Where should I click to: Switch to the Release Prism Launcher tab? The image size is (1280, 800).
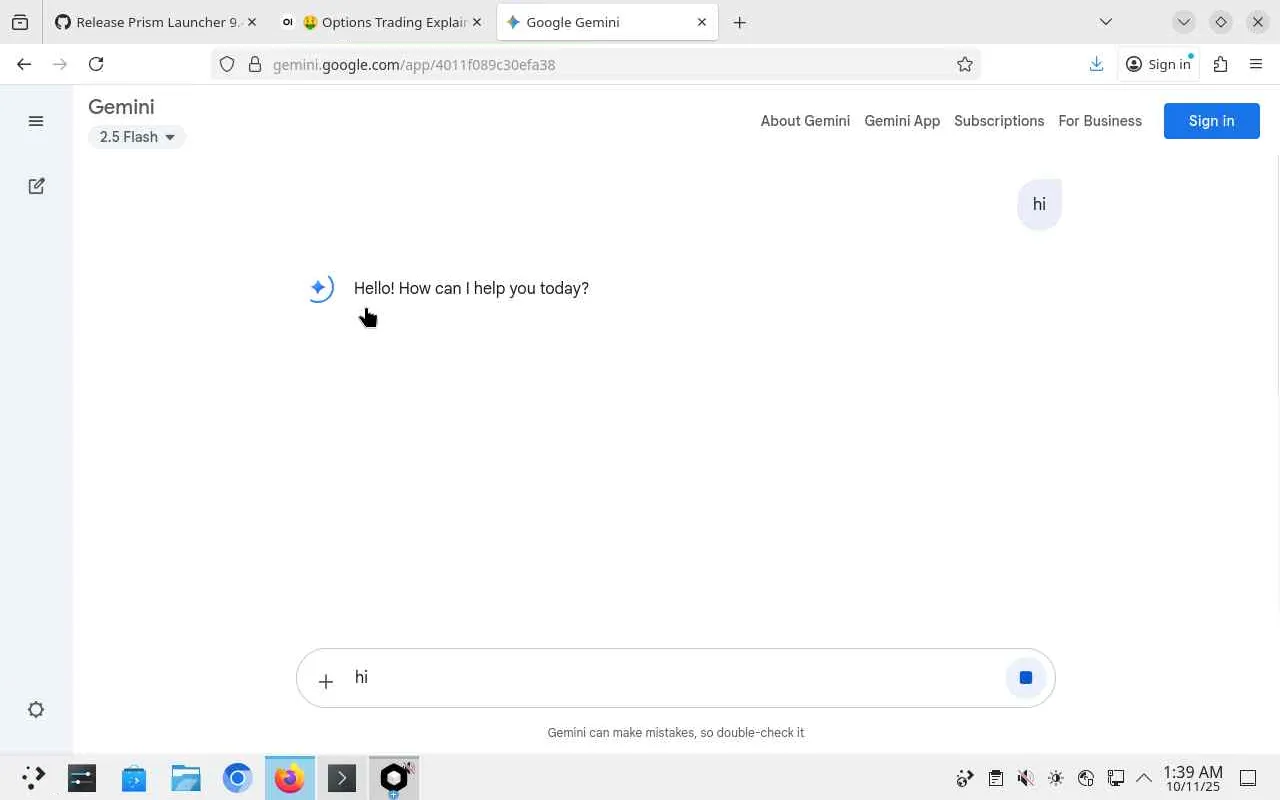[155, 22]
